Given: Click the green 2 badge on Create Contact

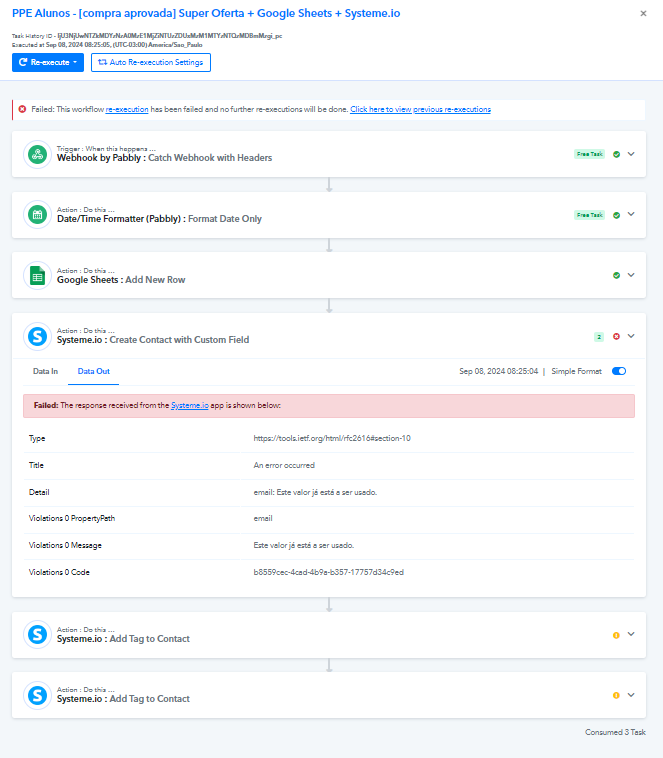Looking at the screenshot, I should pos(599,337).
